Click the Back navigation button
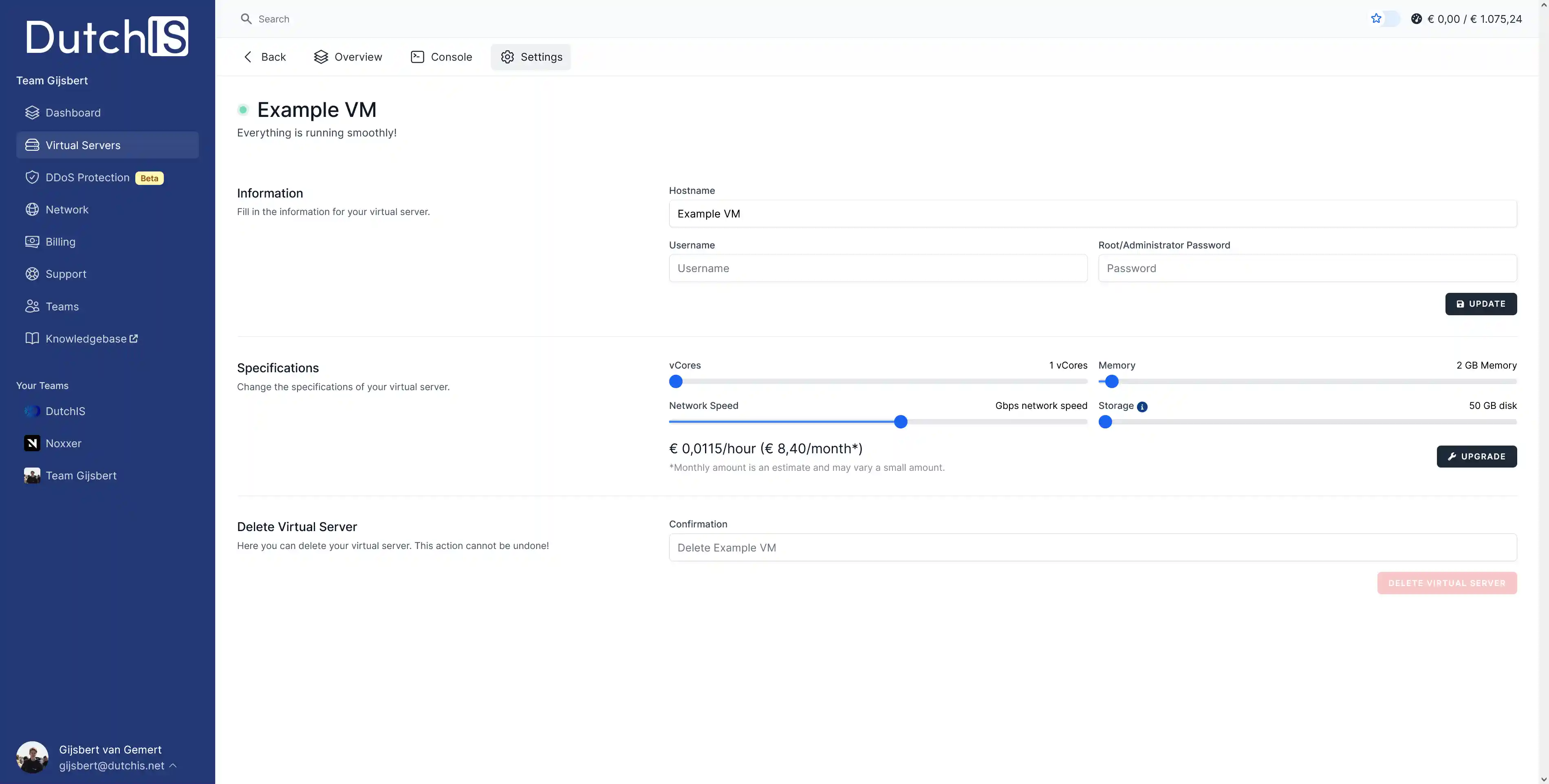The width and height of the screenshot is (1549, 784). point(265,57)
